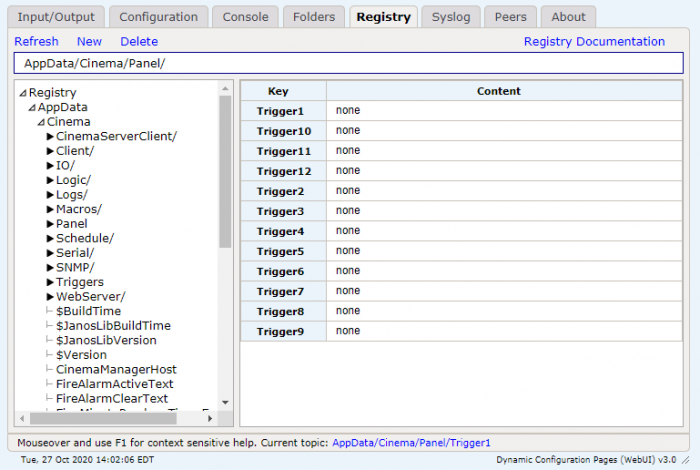Expand the CinemaServerClient/ node

point(50,137)
